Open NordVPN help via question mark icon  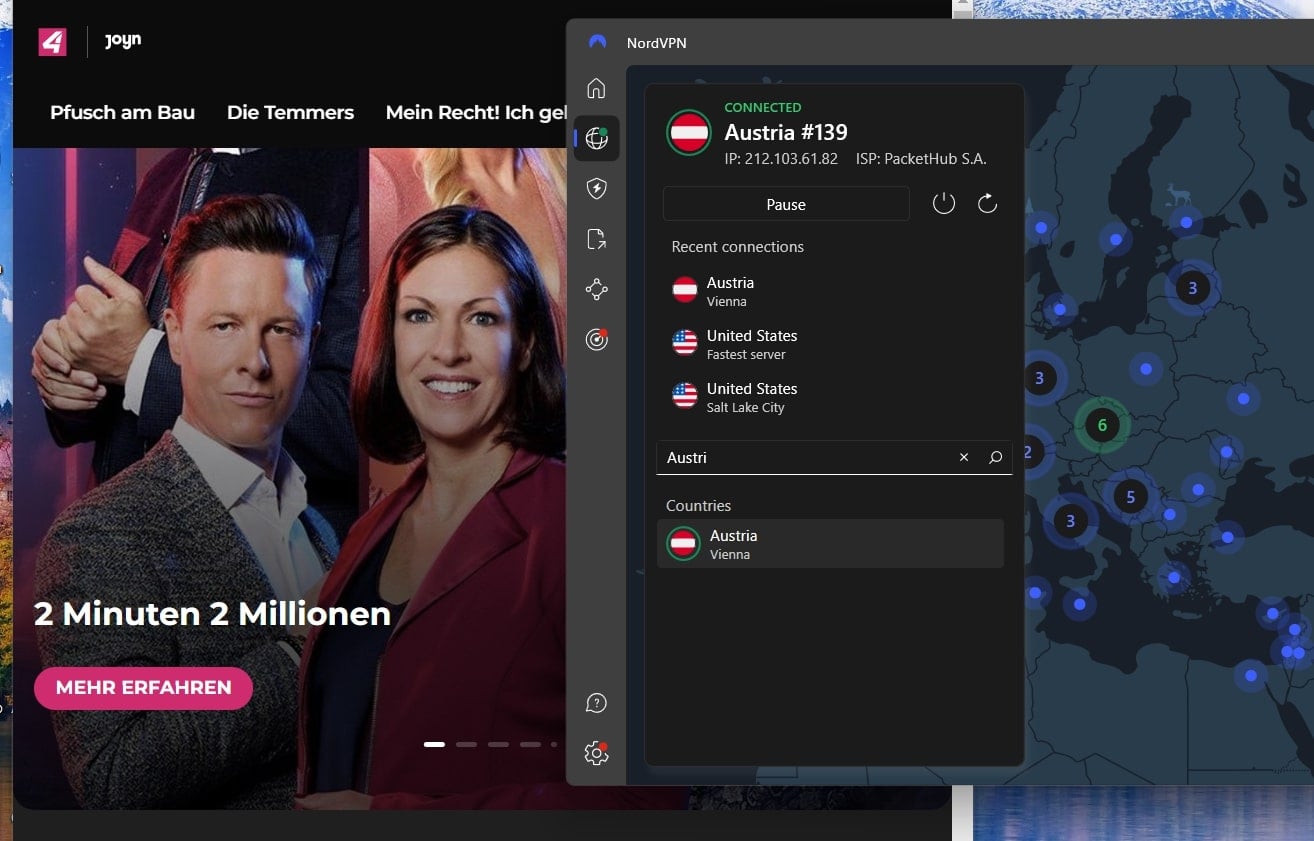596,703
